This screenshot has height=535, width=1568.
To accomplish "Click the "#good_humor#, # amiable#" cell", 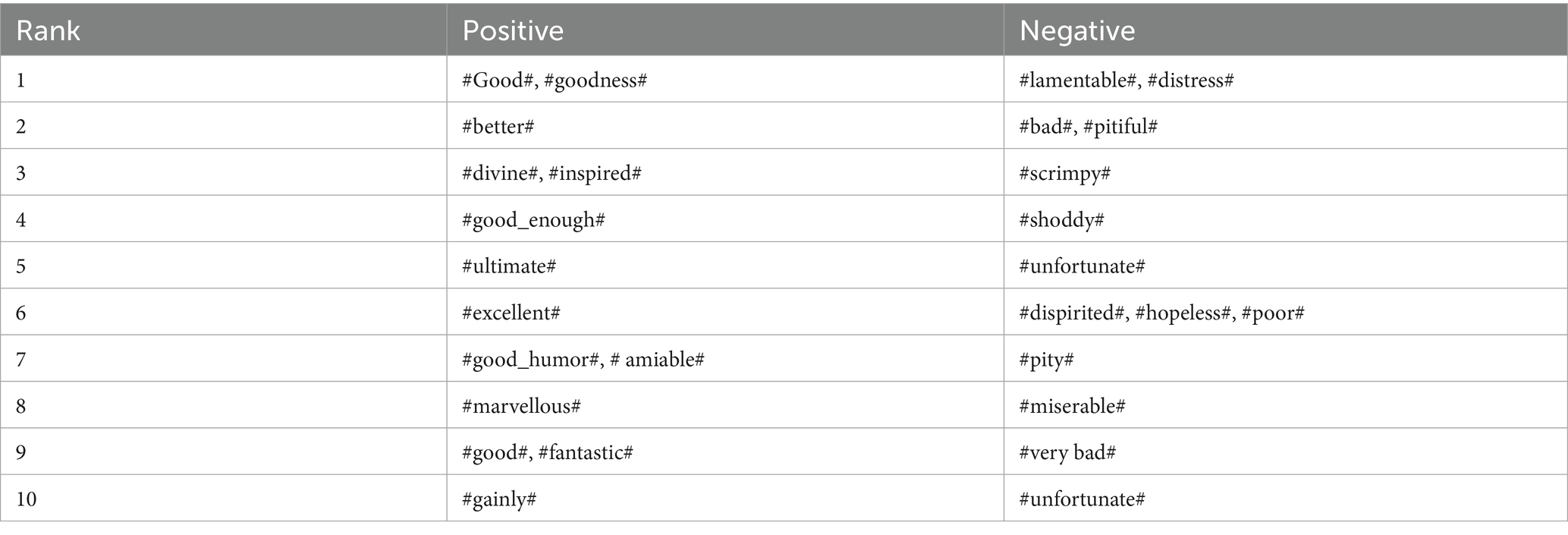I will tap(583, 359).
